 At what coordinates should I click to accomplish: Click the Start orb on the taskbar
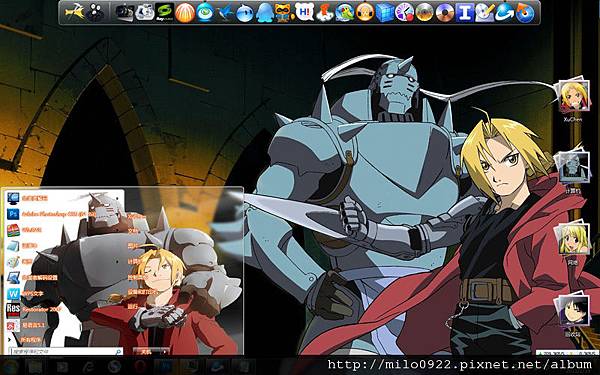[9, 367]
